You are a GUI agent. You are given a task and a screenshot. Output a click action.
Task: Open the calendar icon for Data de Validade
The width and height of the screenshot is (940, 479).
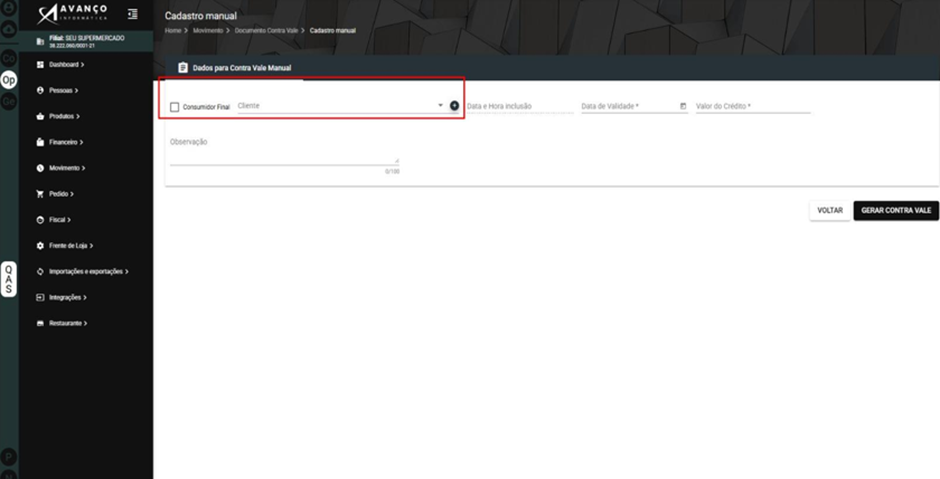683,106
